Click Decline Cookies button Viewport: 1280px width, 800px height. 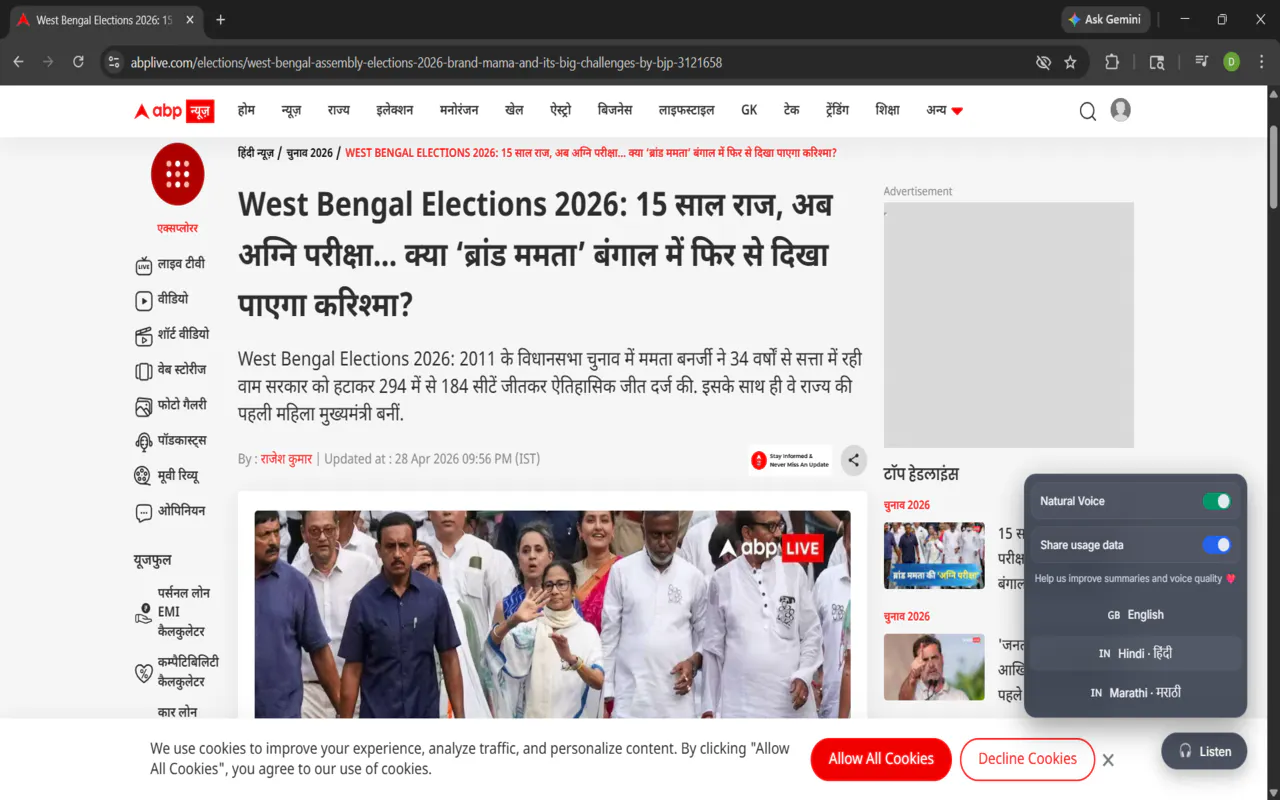point(1027,759)
